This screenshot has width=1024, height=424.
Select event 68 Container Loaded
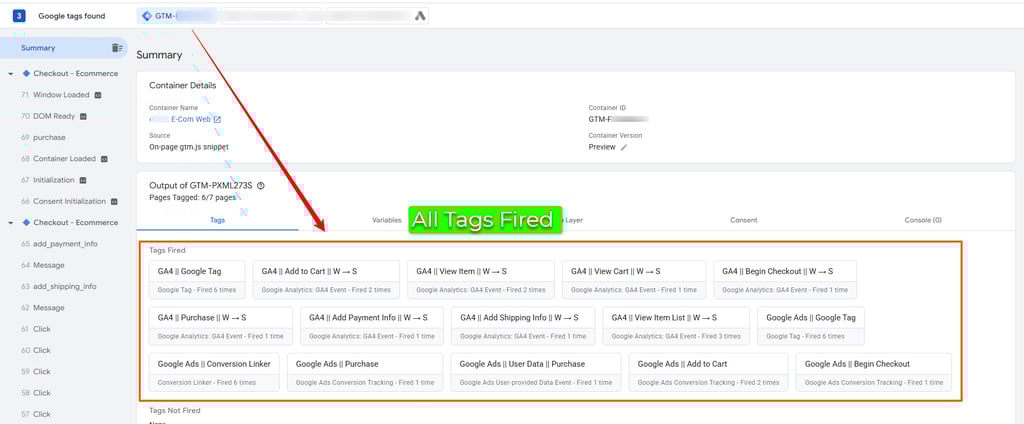(65, 159)
